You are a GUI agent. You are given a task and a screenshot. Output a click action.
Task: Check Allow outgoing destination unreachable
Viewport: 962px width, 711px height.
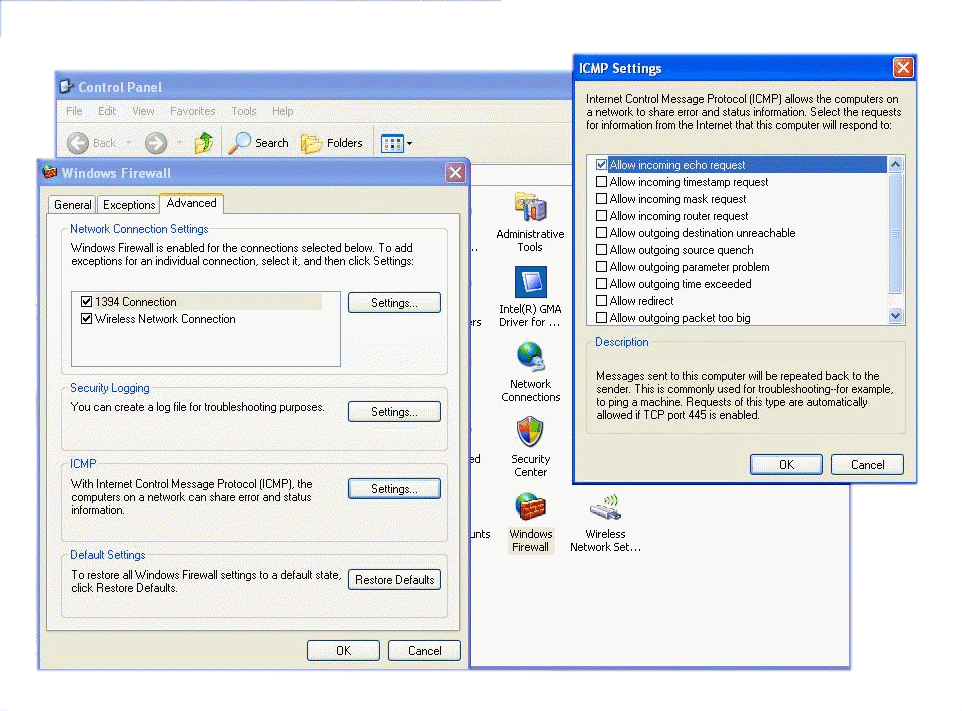(x=601, y=233)
